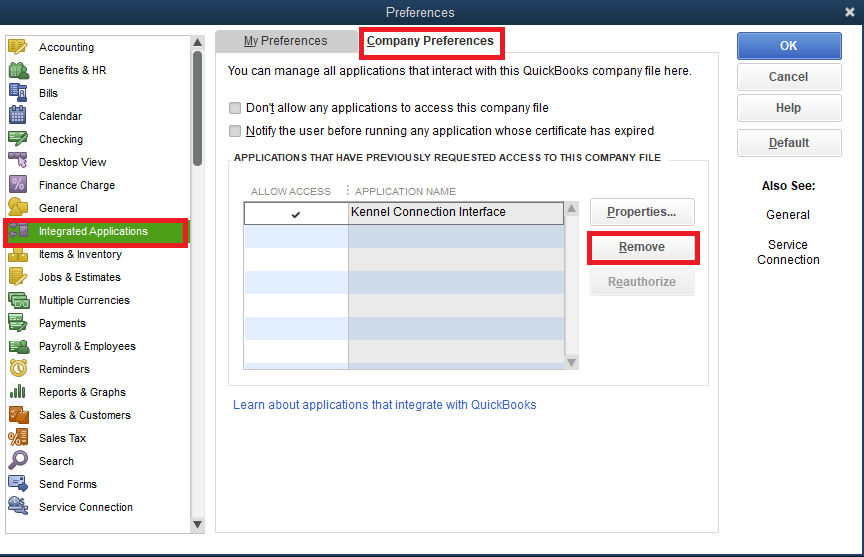The image size is (864, 557).
Task: Click category list scroll-down arrow
Action: (197, 524)
